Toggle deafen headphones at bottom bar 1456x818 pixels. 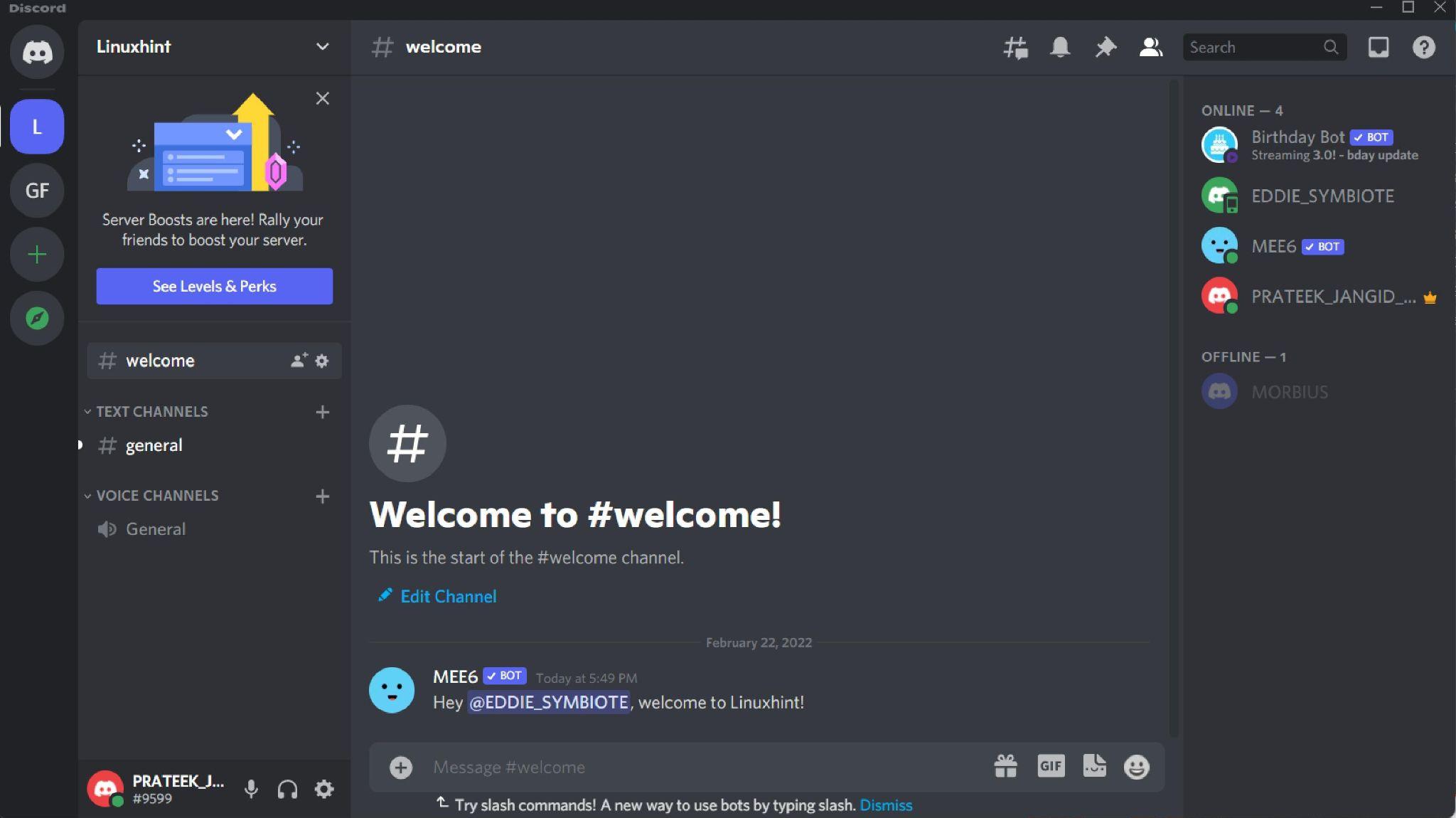[x=287, y=789]
